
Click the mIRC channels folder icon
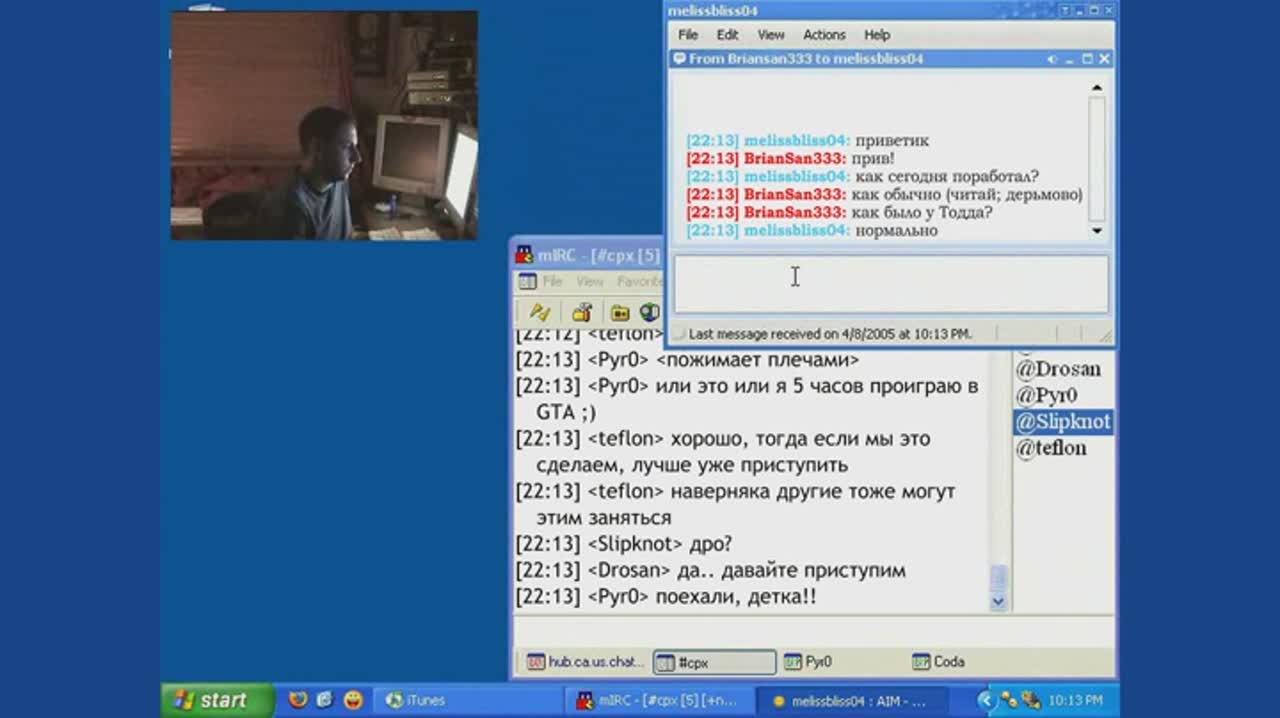(620, 312)
